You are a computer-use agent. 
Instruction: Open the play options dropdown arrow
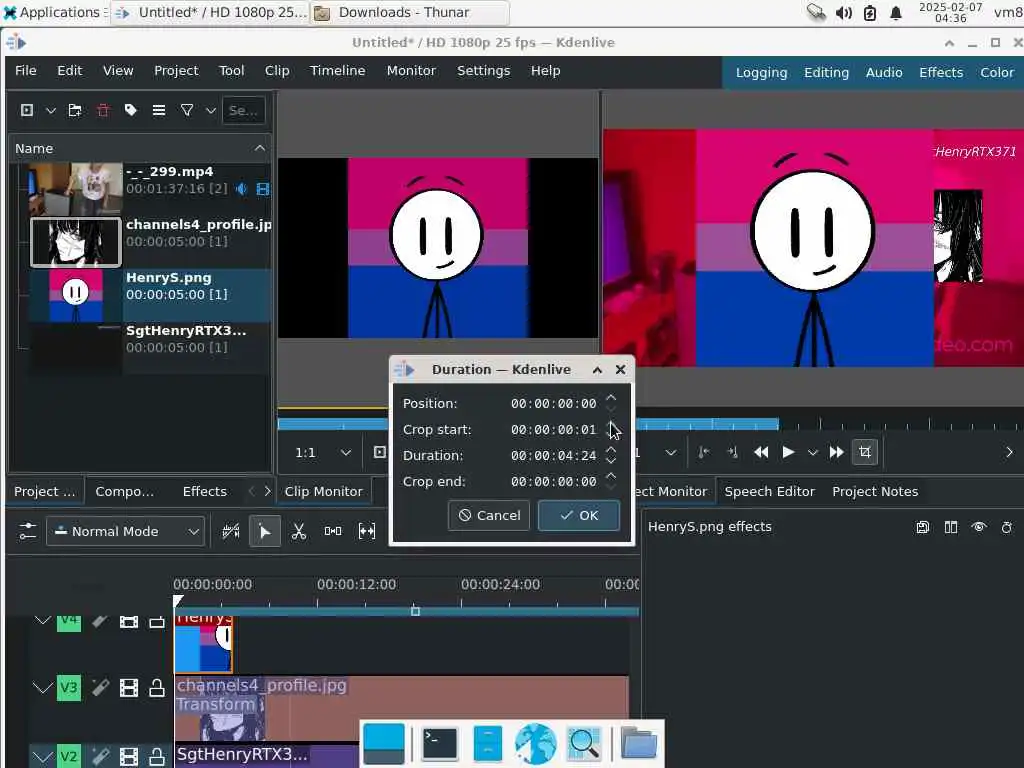(812, 452)
